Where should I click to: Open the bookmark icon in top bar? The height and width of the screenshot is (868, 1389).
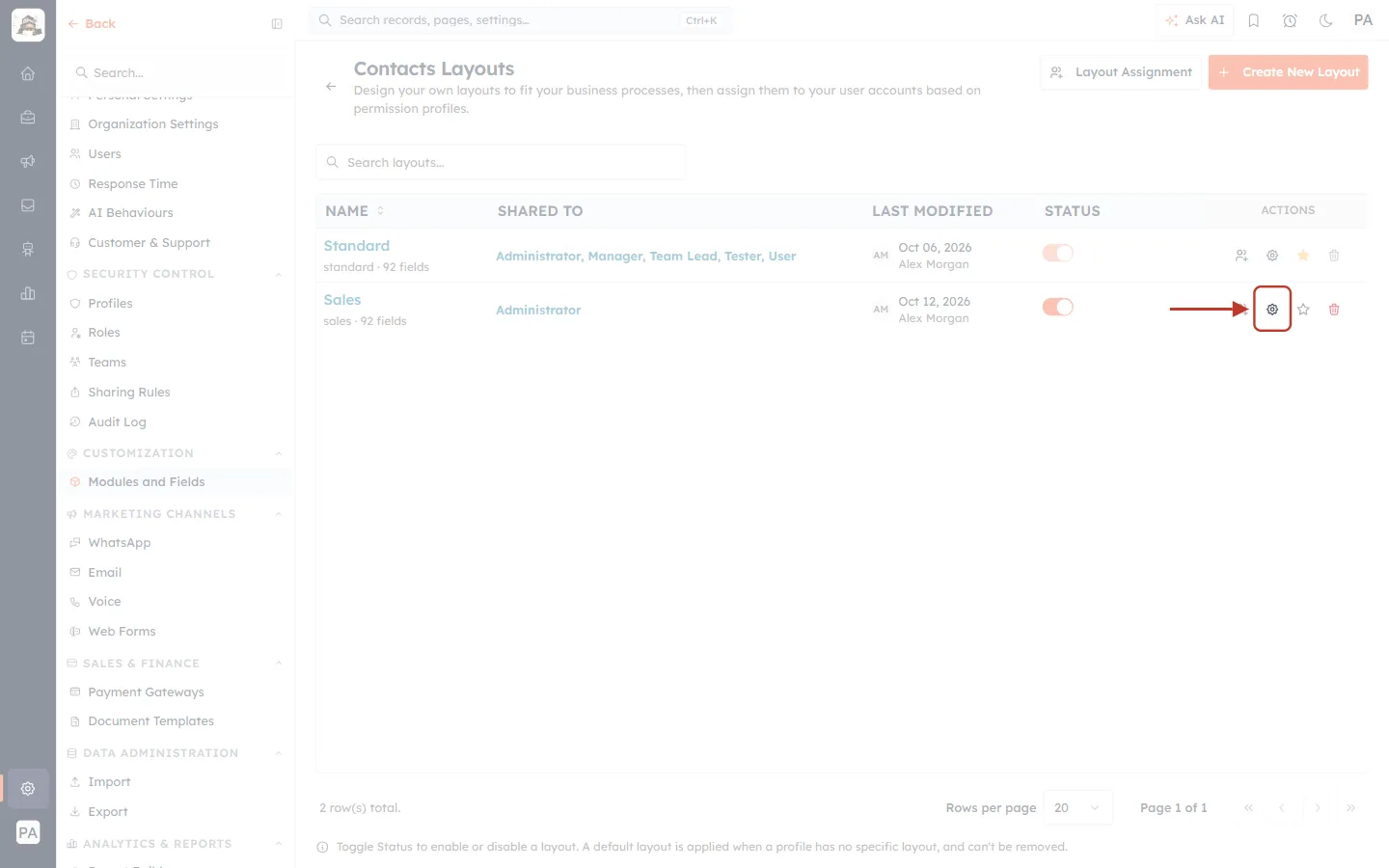[x=1254, y=20]
